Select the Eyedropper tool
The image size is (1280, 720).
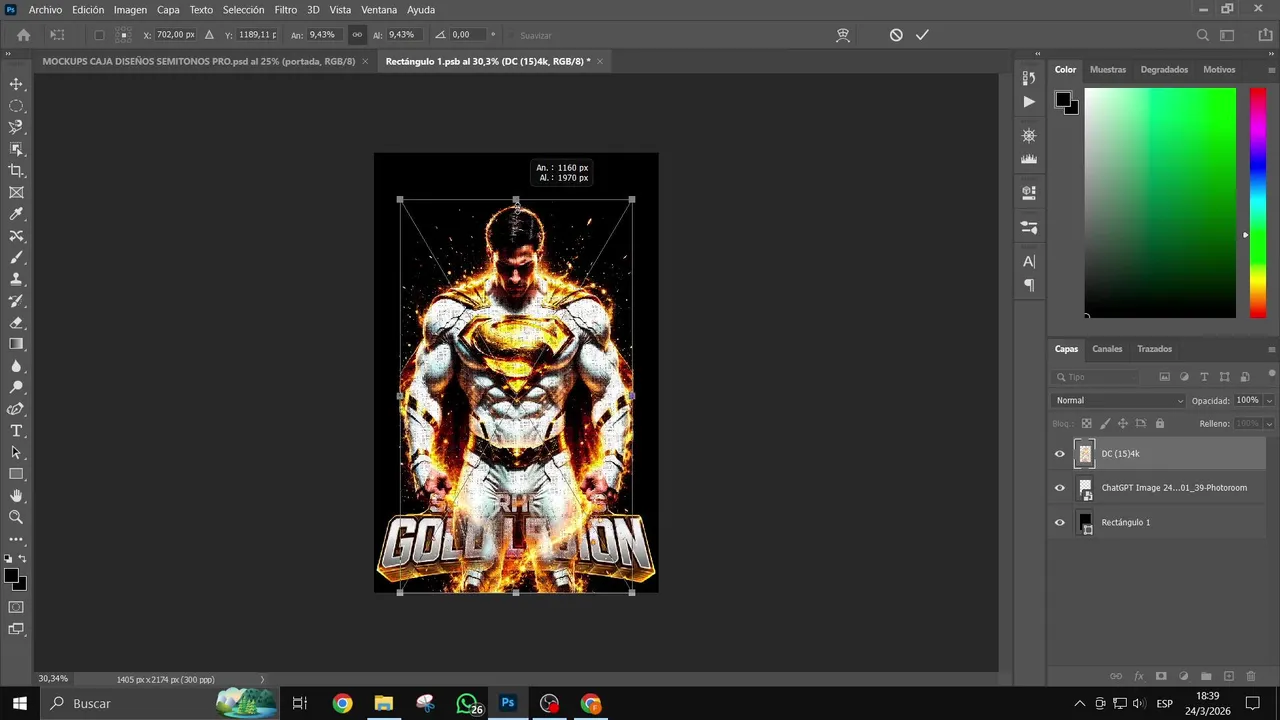16,214
